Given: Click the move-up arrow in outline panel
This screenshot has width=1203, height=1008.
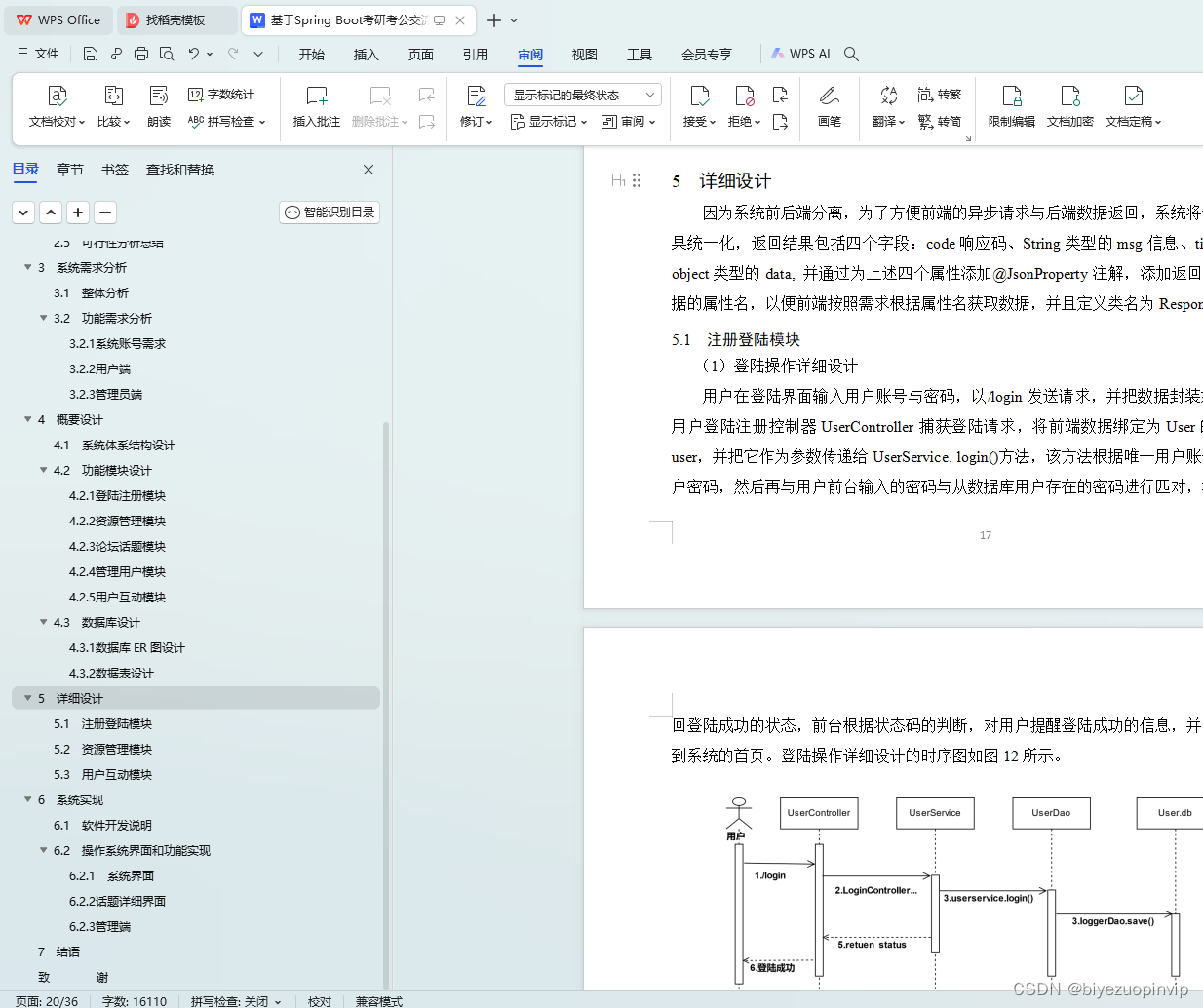Looking at the screenshot, I should coord(51,212).
